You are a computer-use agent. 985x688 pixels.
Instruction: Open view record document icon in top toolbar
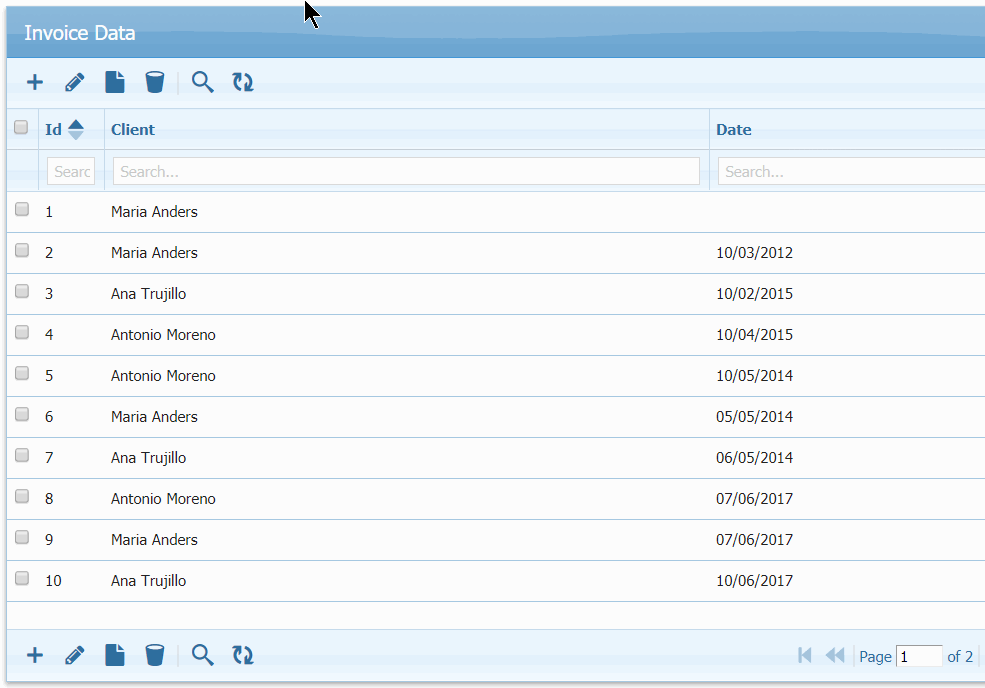(x=115, y=82)
